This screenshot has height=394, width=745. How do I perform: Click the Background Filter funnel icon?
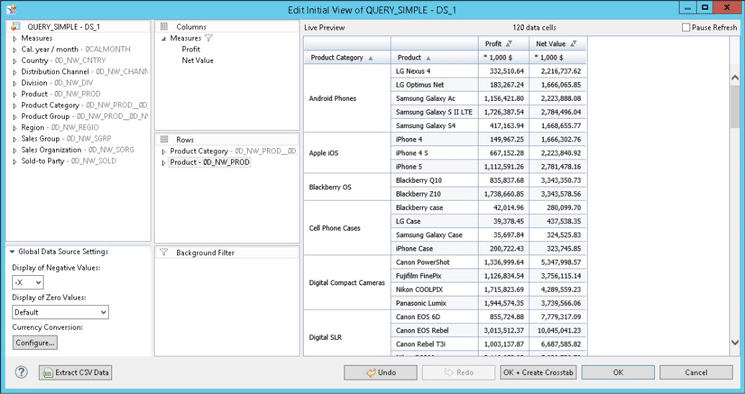164,252
